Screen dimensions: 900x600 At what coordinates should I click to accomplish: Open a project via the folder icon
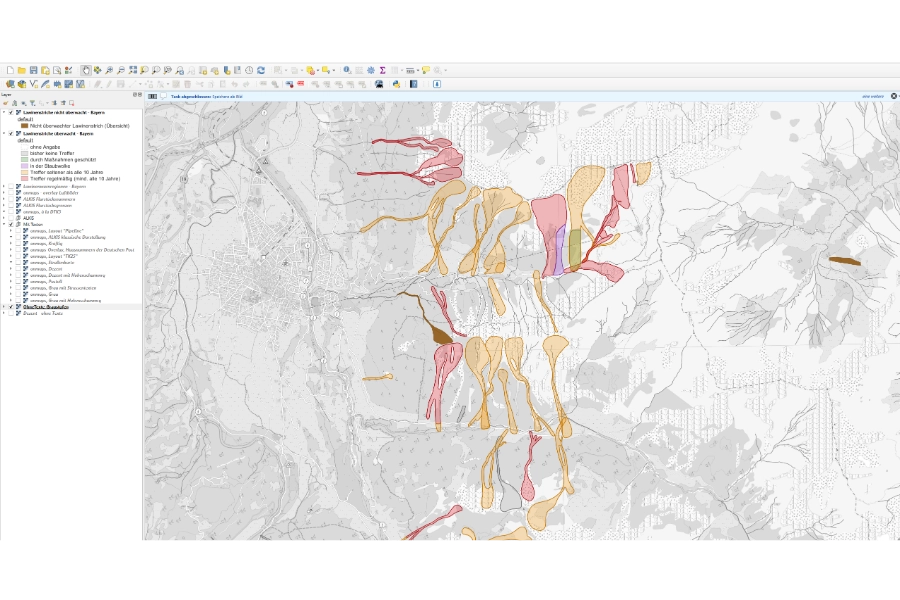pos(22,70)
